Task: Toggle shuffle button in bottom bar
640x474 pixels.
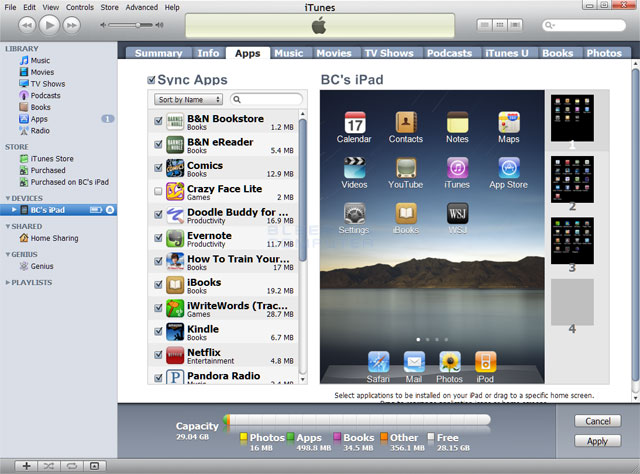Action: 49,466
